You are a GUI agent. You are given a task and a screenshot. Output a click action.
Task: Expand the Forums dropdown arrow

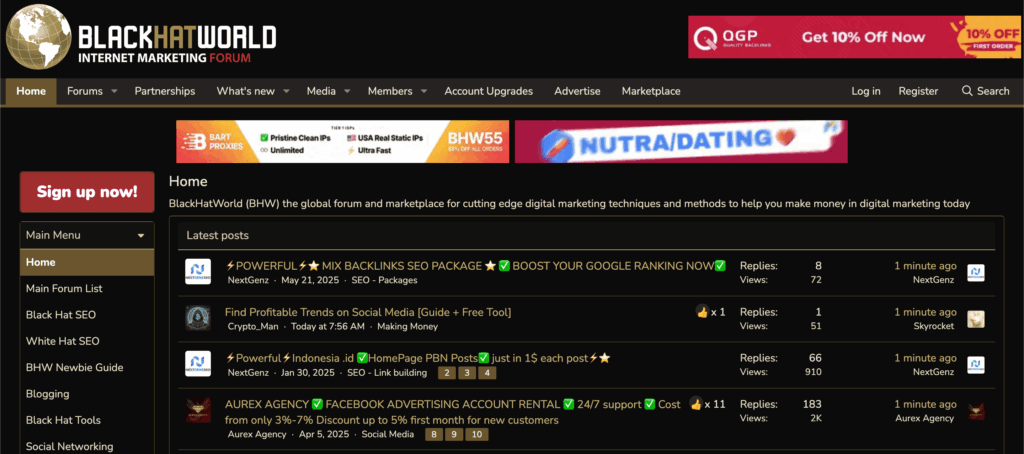click(114, 91)
